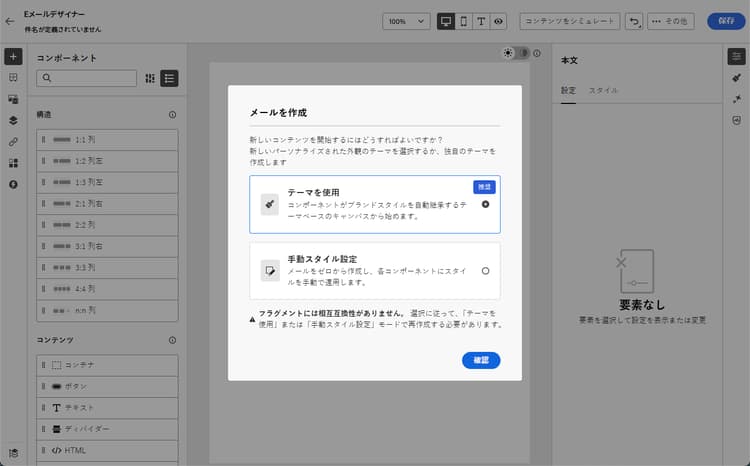
Task: Open the スタイル tab
Action: 603,90
